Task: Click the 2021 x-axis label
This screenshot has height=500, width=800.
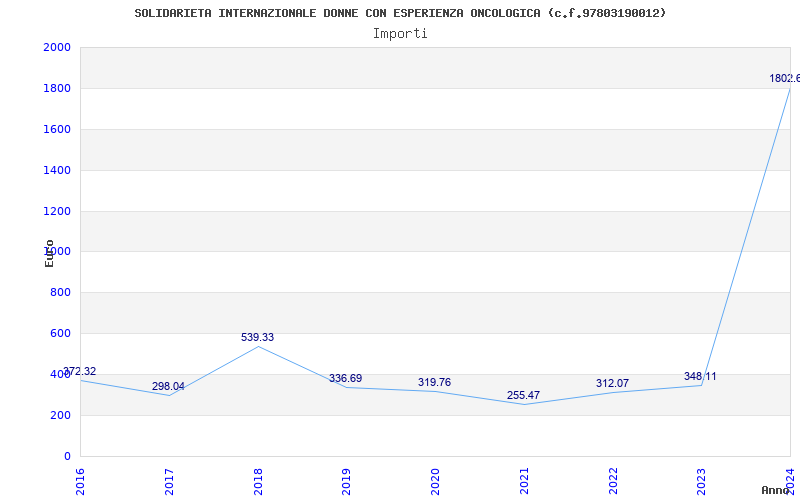Action: 524,482
